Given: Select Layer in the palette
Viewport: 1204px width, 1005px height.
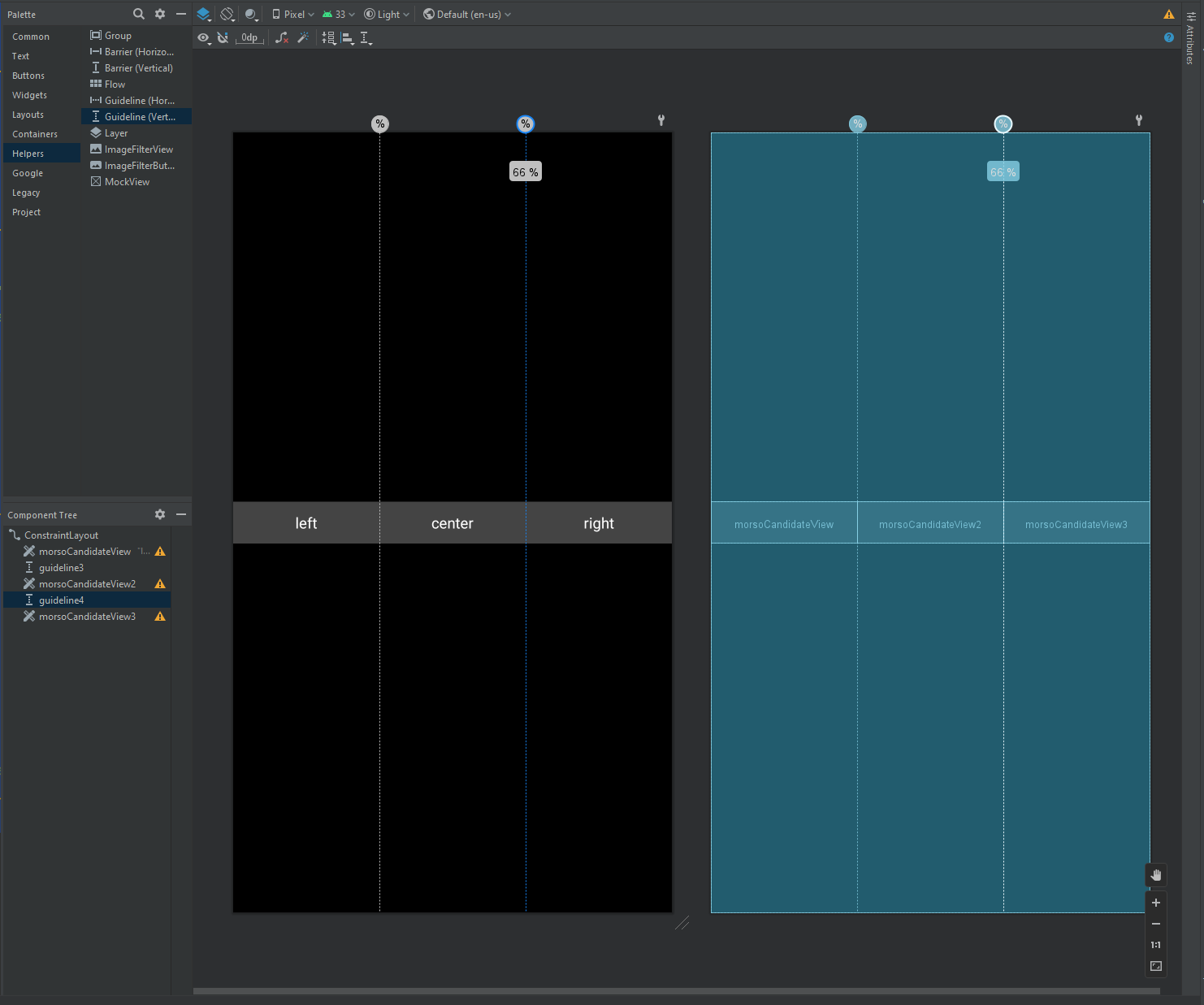Looking at the screenshot, I should [x=136, y=133].
